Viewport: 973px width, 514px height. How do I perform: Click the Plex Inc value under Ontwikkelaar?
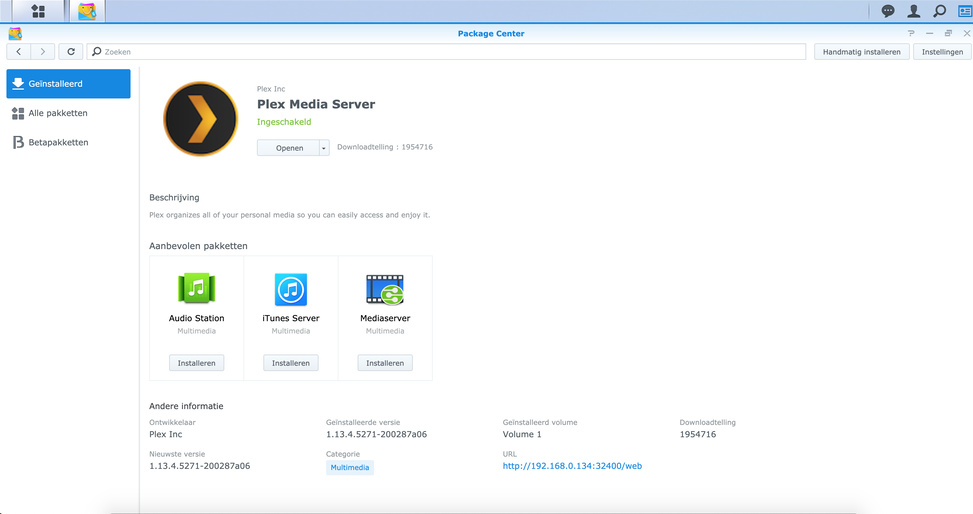point(166,434)
